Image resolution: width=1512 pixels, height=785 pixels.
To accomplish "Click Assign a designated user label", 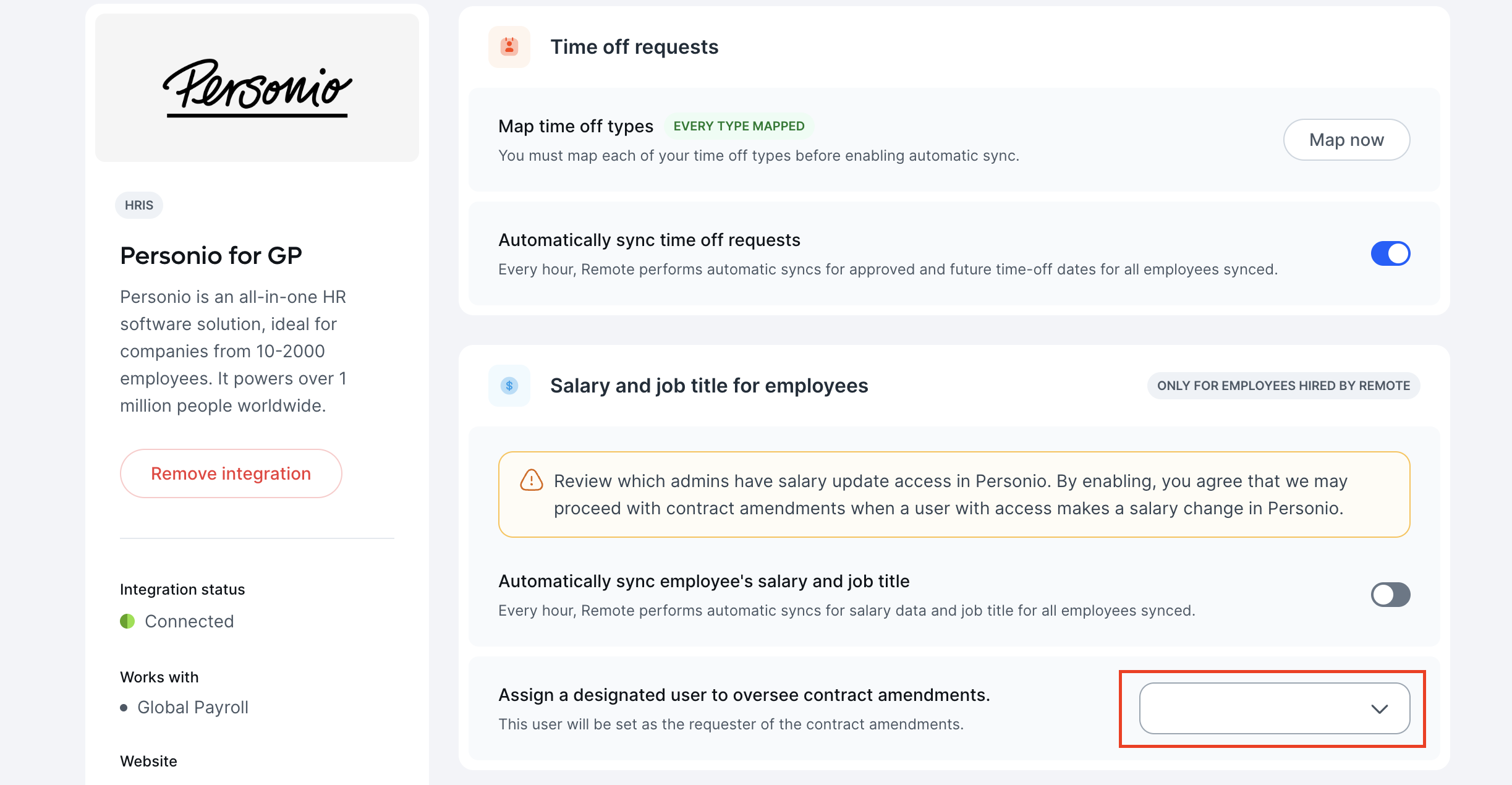I will (x=744, y=695).
